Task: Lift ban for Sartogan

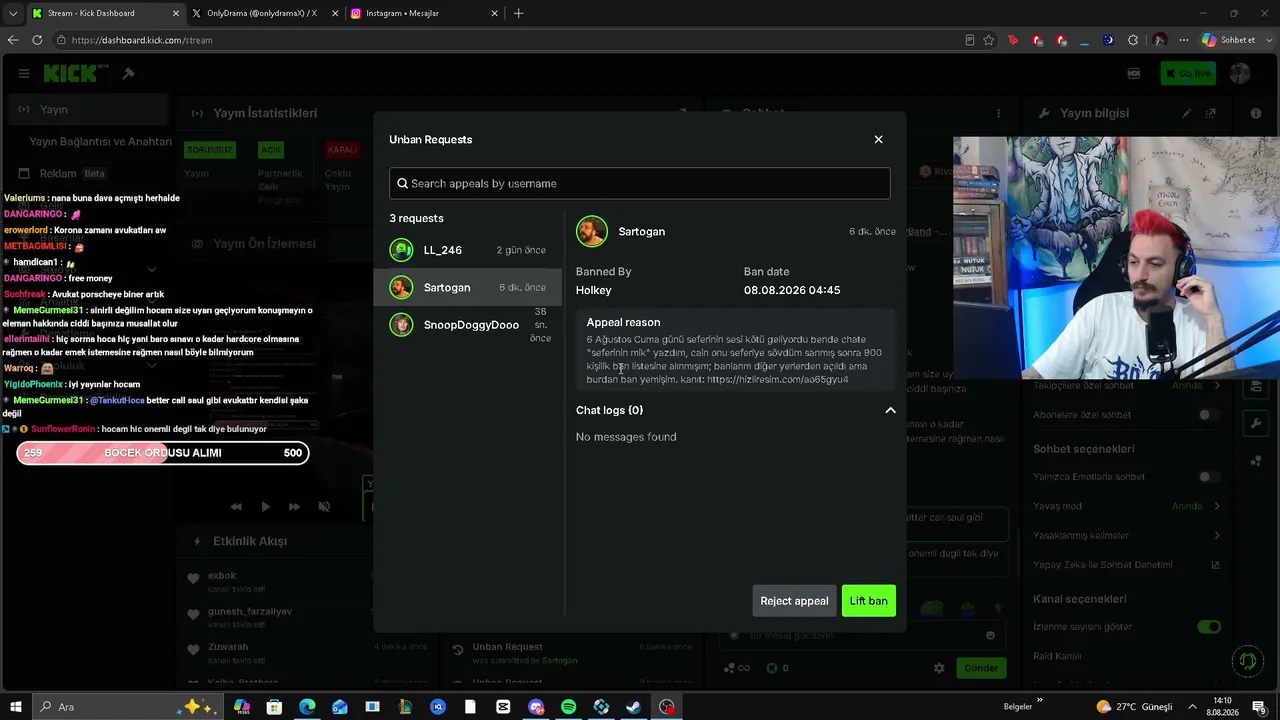Action: [x=868, y=601]
